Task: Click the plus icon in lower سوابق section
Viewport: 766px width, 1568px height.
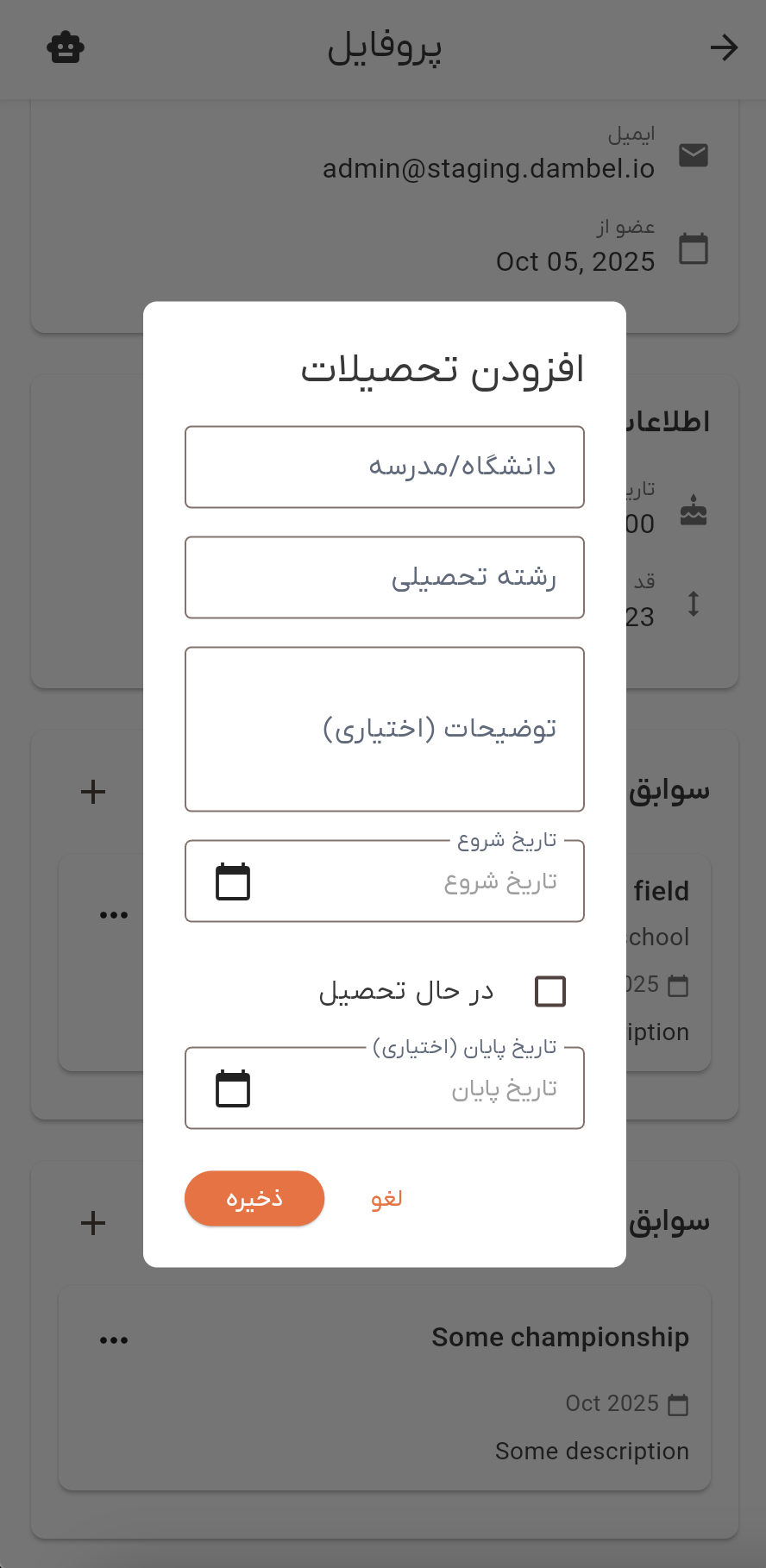Action: (91, 1222)
